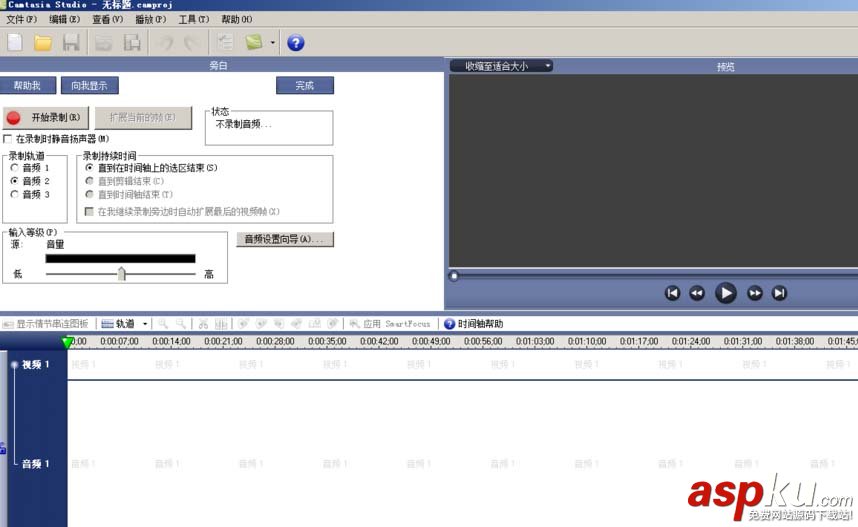The width and height of the screenshot is (858, 527).
Task: Zoom out on the timeline
Action: [181, 324]
